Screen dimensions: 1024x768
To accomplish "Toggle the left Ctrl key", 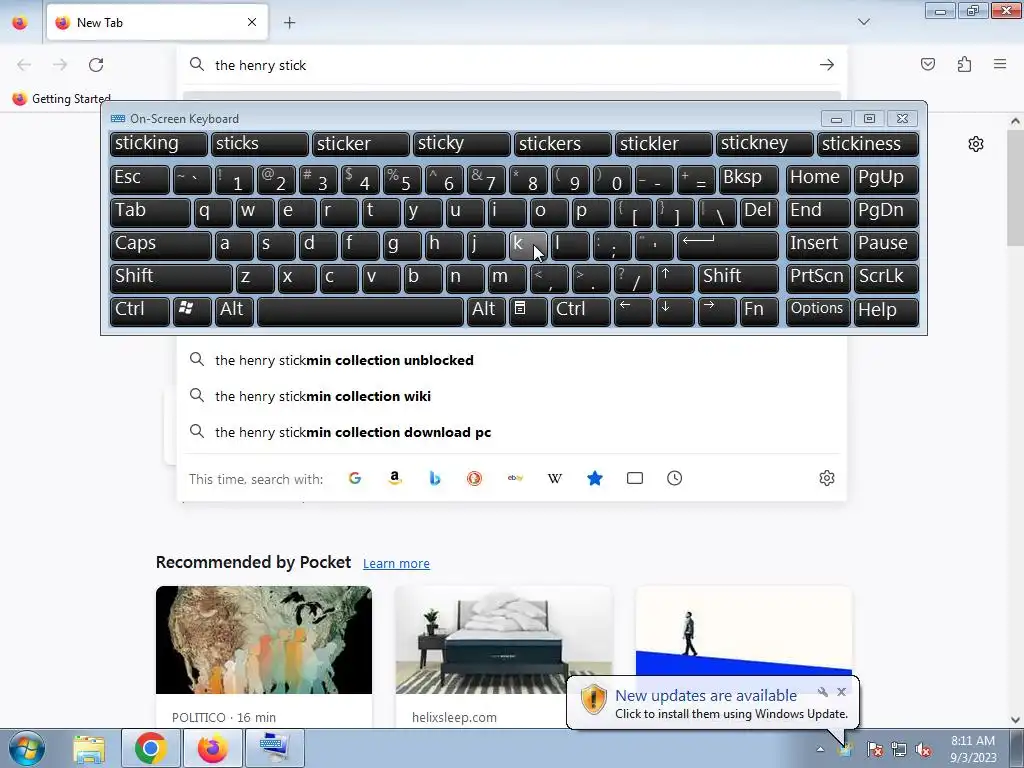I will [x=139, y=312].
